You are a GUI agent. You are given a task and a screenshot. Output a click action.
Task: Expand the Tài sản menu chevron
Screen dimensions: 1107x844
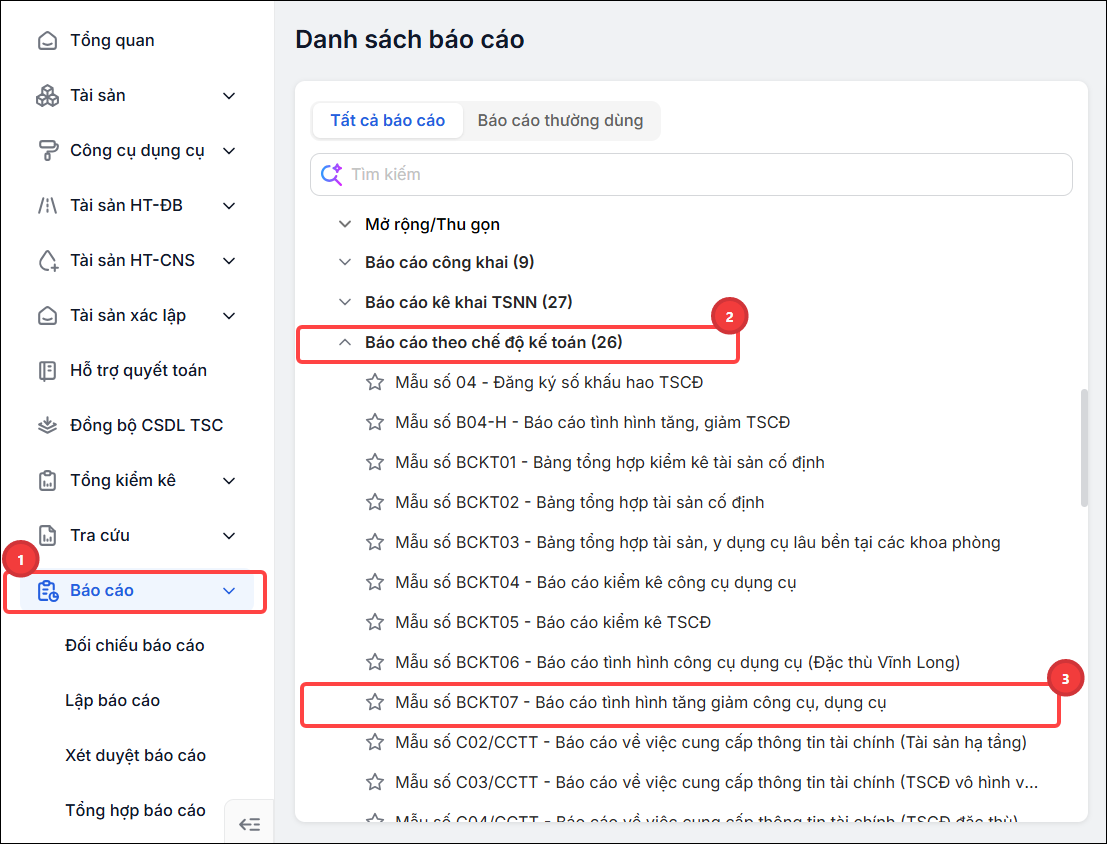tap(229, 96)
